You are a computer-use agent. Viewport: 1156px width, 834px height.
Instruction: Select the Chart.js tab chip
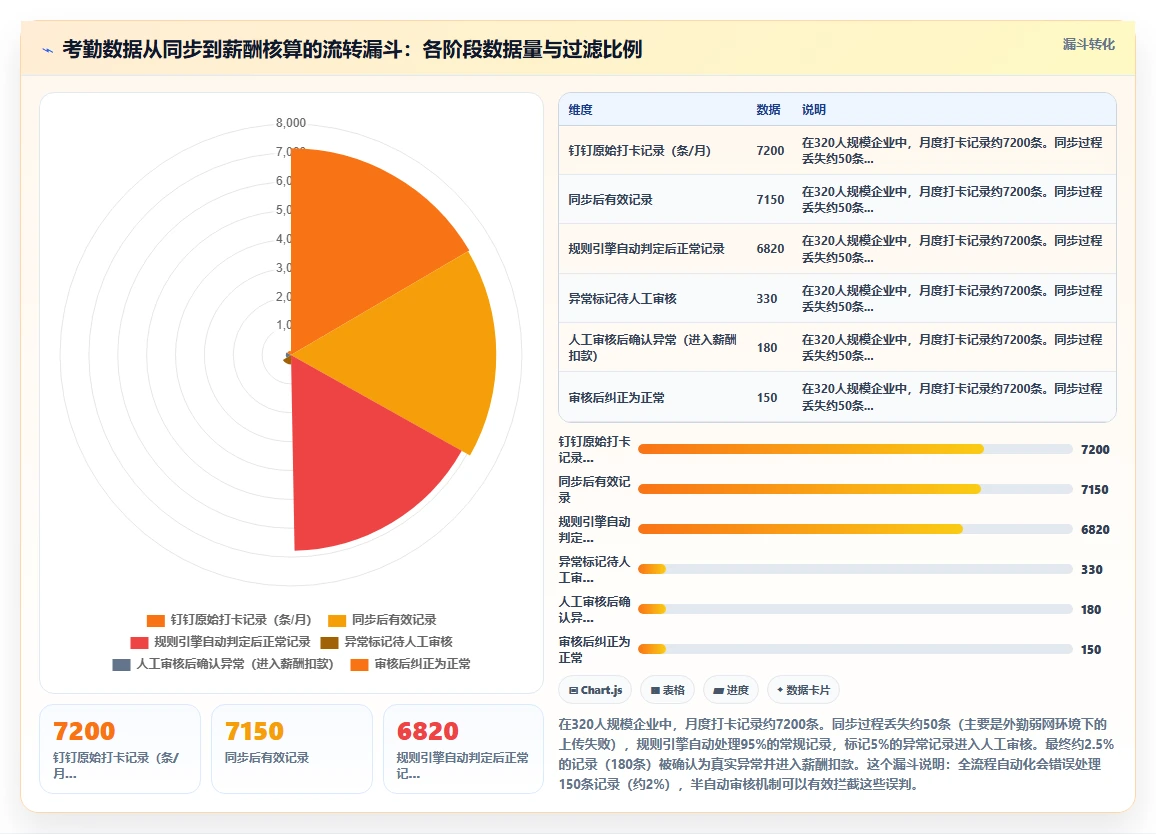(595, 690)
